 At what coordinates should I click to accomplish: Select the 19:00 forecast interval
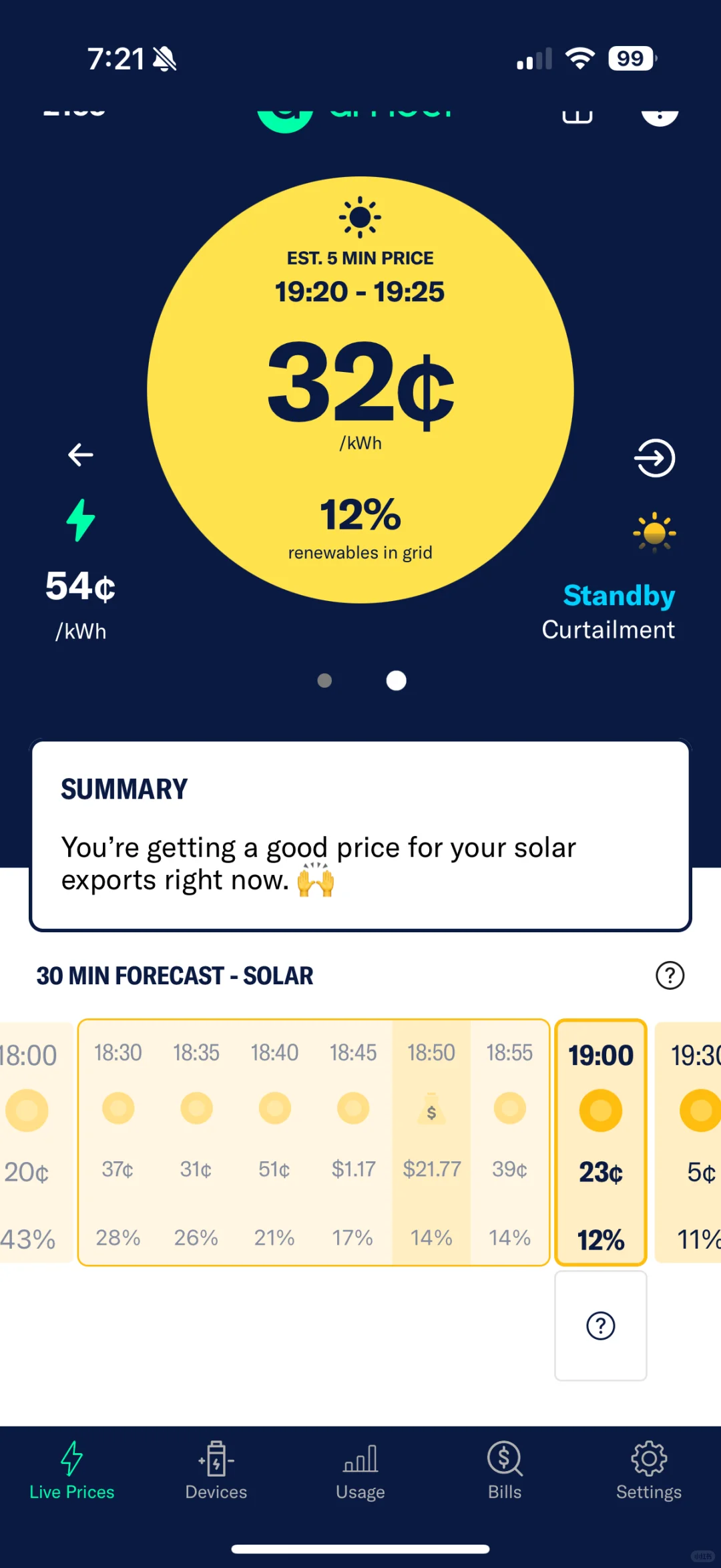(601, 1142)
